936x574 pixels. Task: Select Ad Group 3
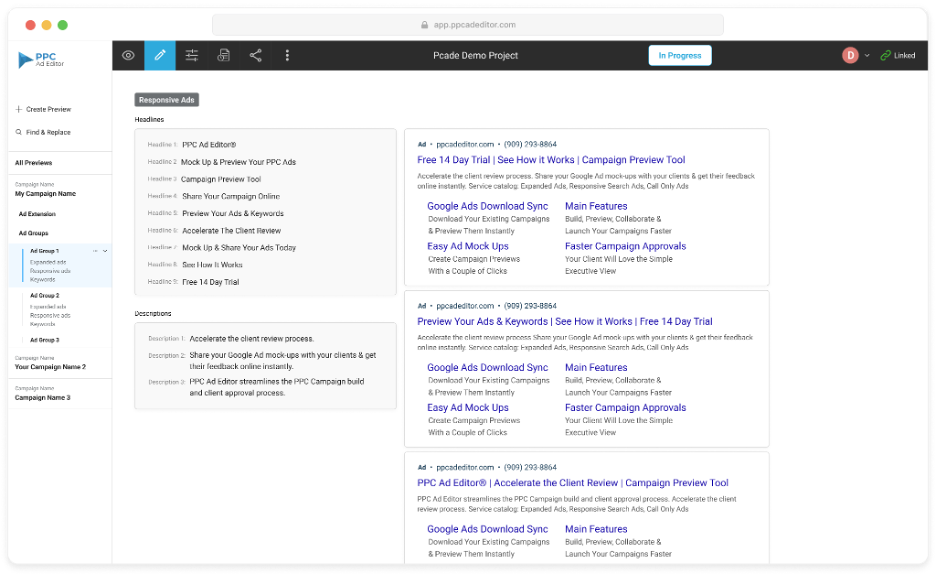(45, 340)
